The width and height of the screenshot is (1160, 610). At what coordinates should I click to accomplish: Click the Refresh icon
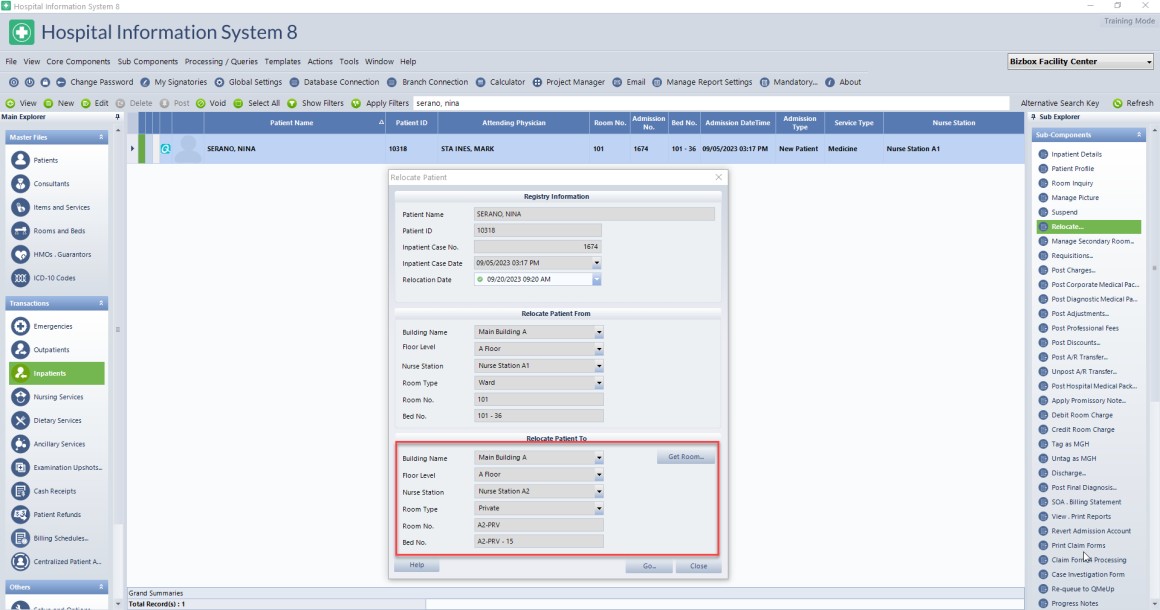(x=1118, y=103)
